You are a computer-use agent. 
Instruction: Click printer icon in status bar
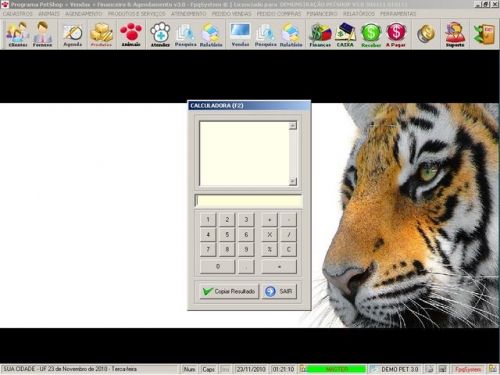pos(430,369)
